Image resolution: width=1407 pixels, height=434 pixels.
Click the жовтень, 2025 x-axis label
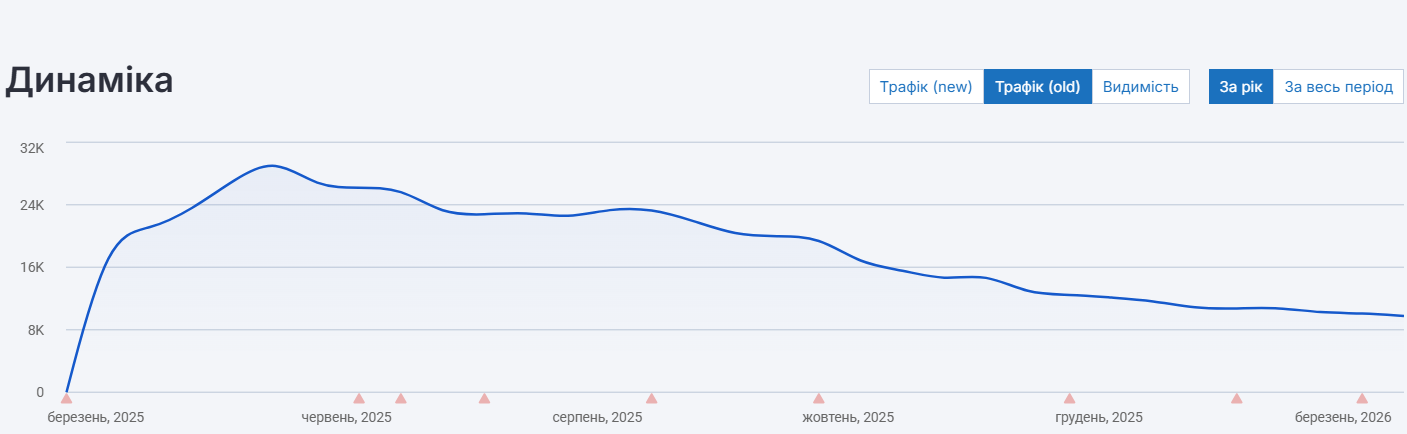pos(848,417)
